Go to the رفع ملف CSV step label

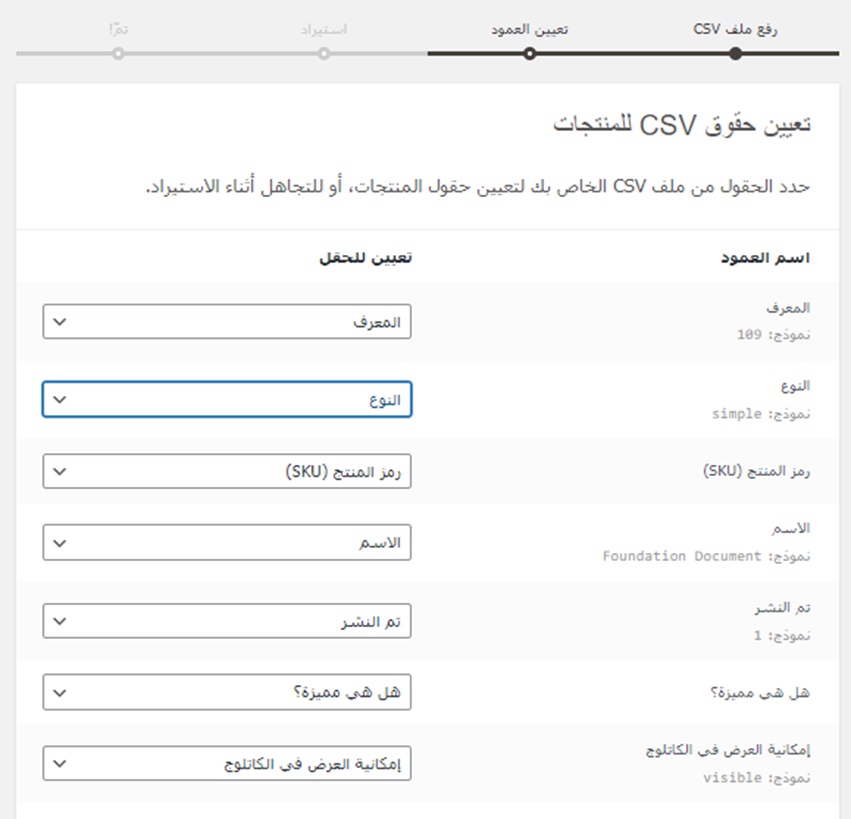pos(736,28)
